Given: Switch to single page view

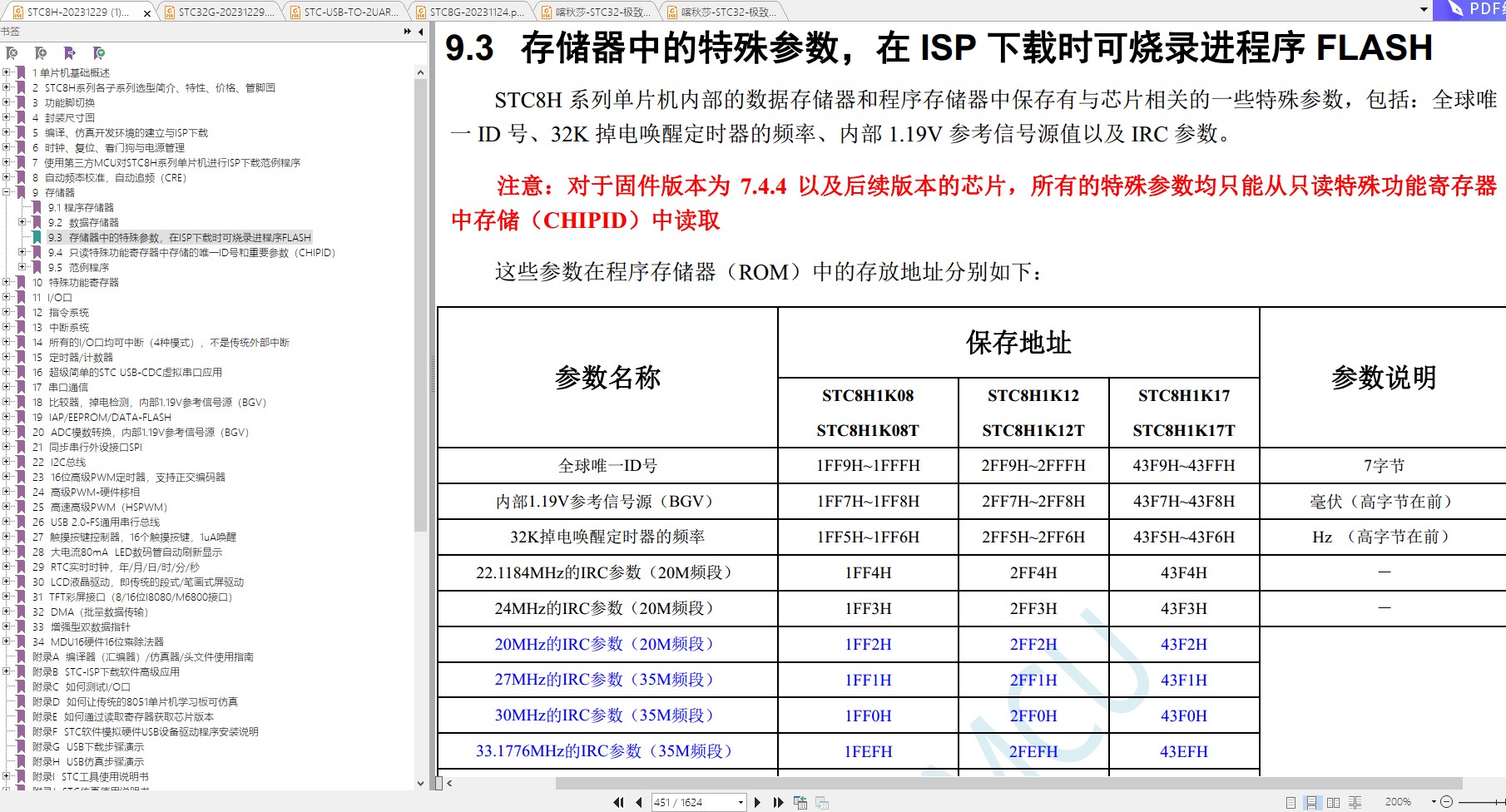Looking at the screenshot, I should coord(1291,802).
